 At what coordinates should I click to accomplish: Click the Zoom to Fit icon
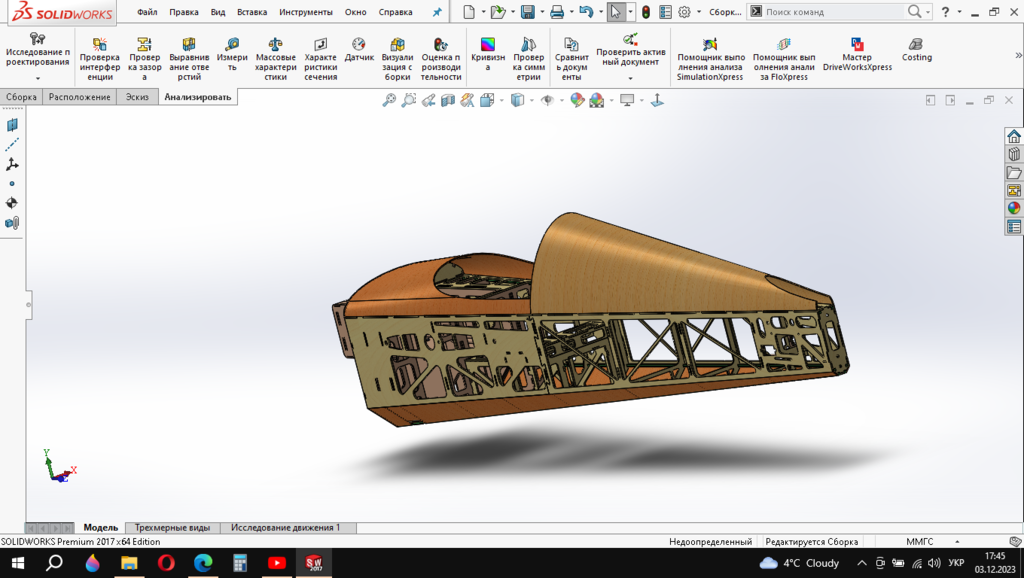click(389, 100)
